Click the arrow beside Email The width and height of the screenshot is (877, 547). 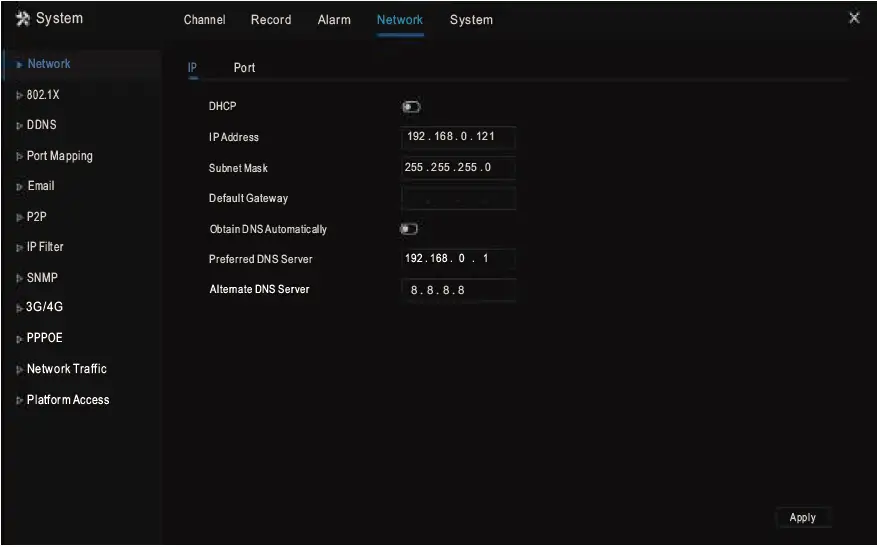(20, 187)
